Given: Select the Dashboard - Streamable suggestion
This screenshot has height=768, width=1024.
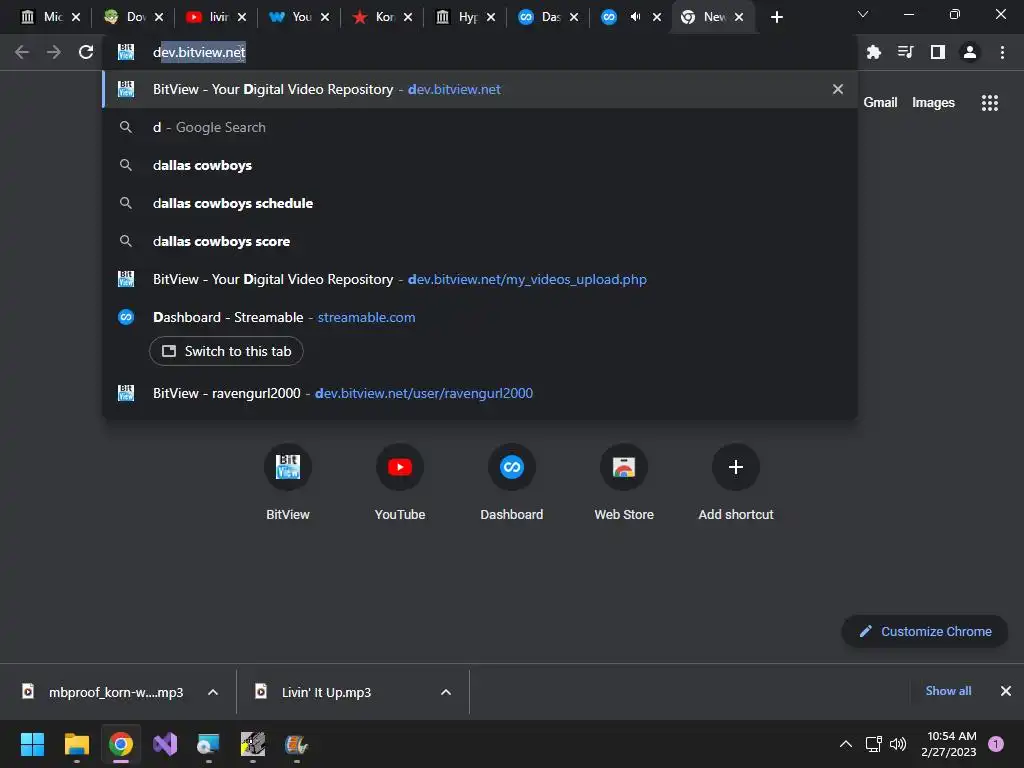Looking at the screenshot, I should pyautogui.click(x=480, y=317).
